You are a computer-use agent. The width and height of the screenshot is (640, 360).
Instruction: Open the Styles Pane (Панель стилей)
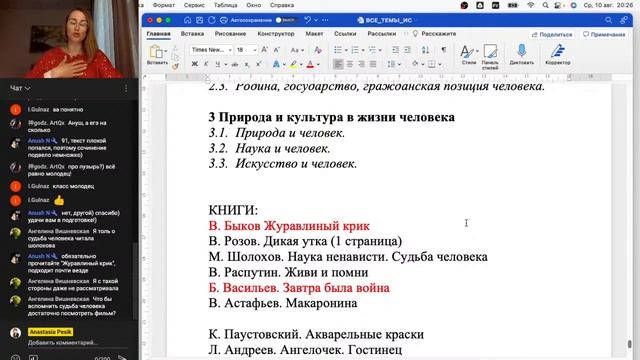490,57
